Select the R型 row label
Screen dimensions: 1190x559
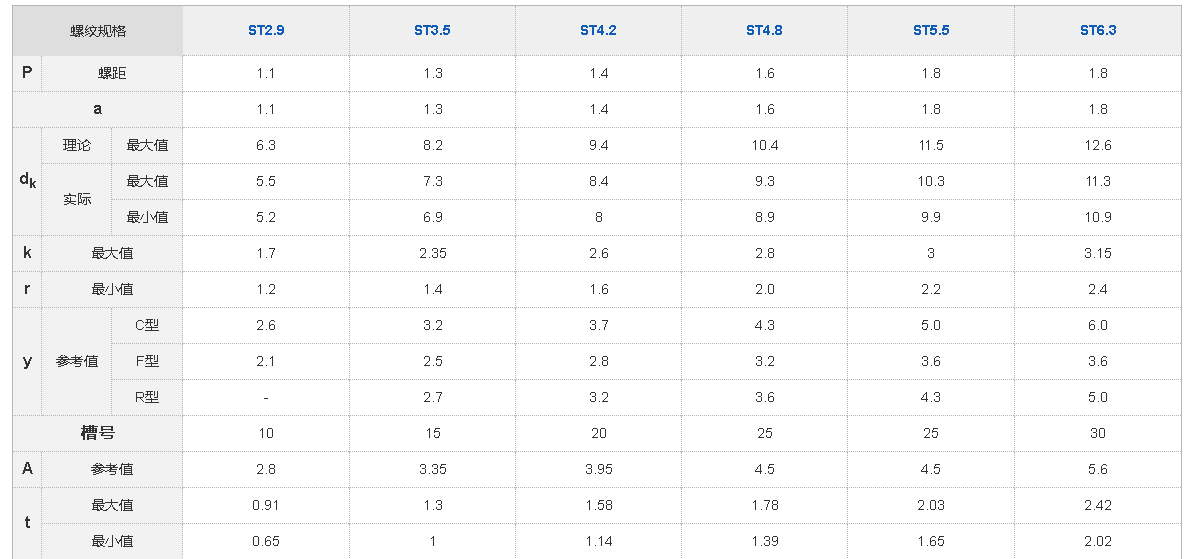coord(147,397)
